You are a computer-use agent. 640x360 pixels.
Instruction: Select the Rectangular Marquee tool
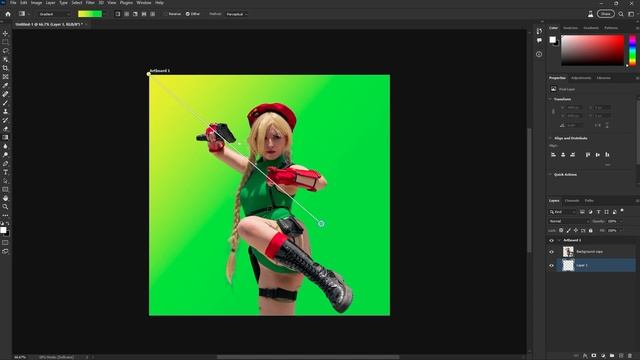pyautogui.click(x=5, y=42)
